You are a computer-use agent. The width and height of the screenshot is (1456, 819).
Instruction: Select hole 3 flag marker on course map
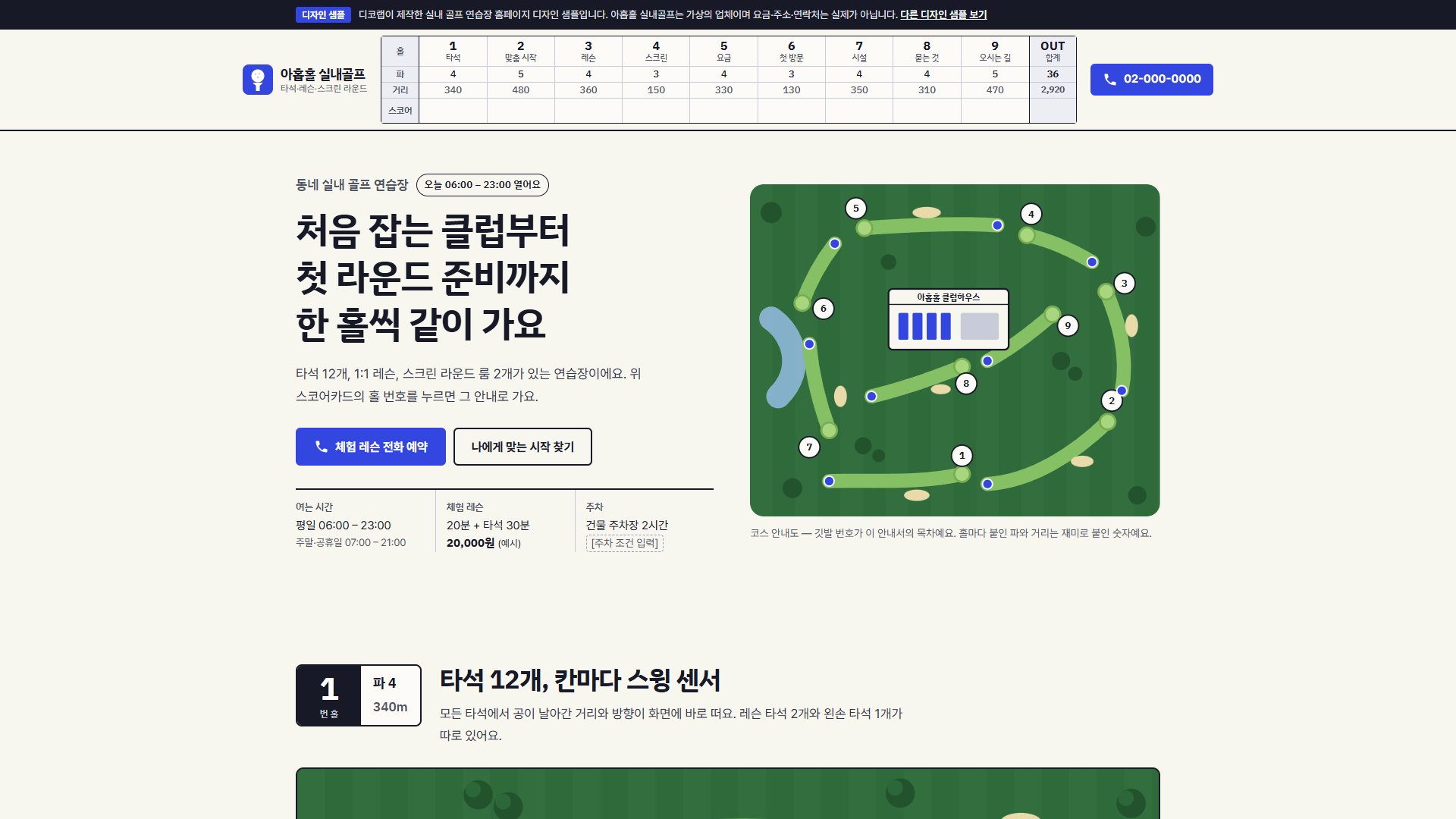coord(1124,284)
